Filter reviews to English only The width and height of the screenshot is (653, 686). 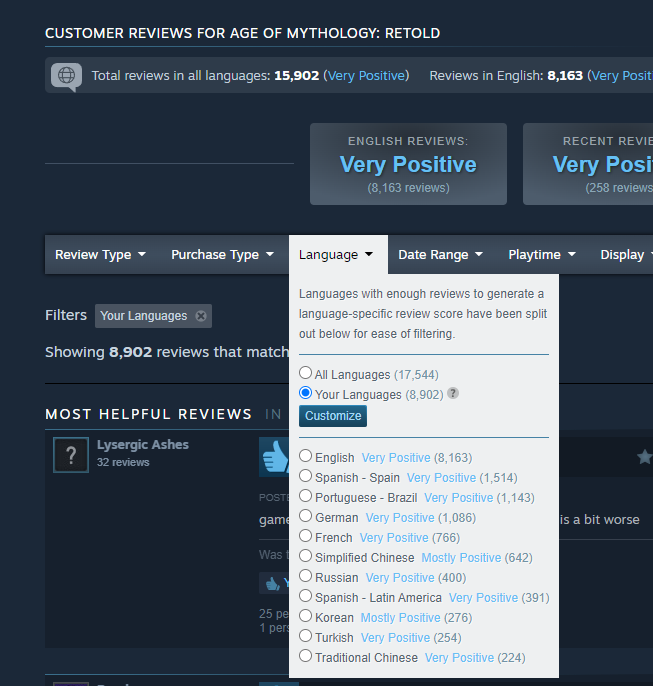tap(305, 456)
